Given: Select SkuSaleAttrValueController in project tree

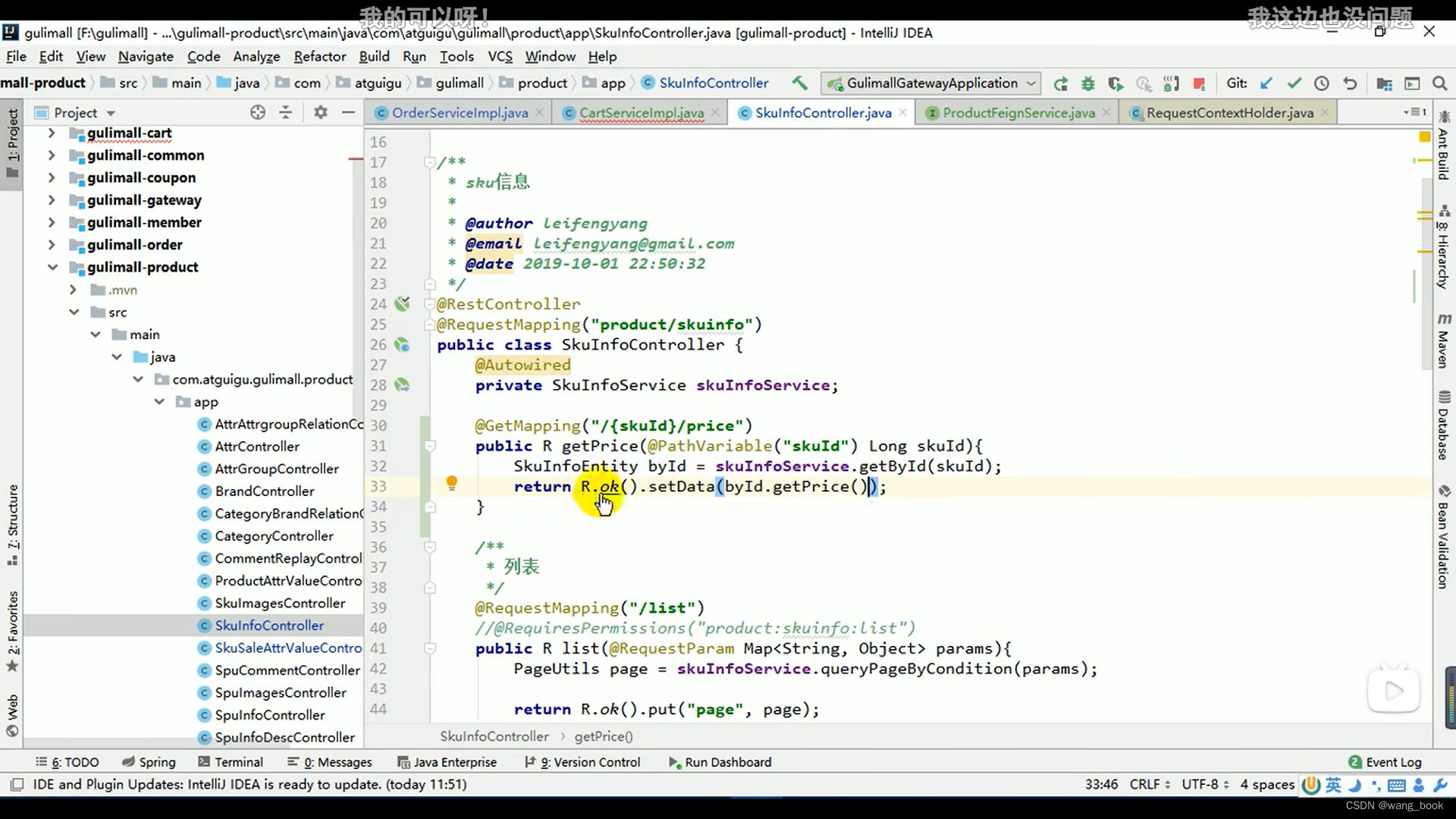Looking at the screenshot, I should point(288,648).
